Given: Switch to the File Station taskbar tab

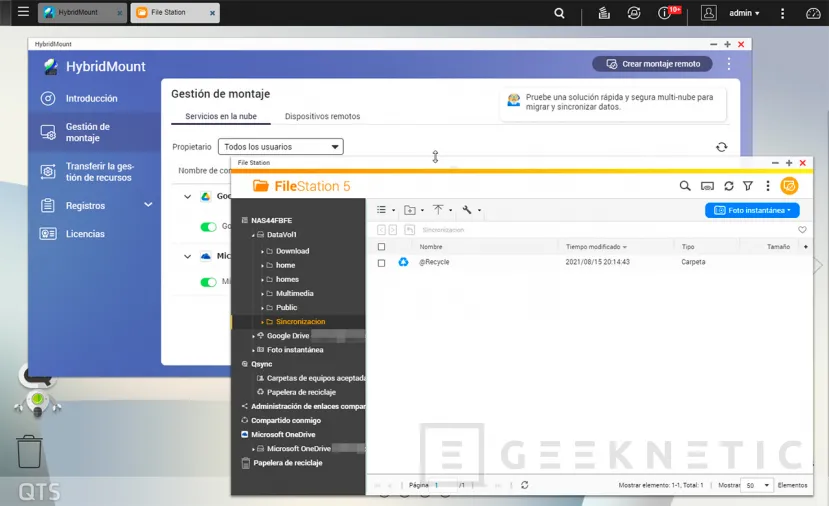Looking at the screenshot, I should point(175,12).
